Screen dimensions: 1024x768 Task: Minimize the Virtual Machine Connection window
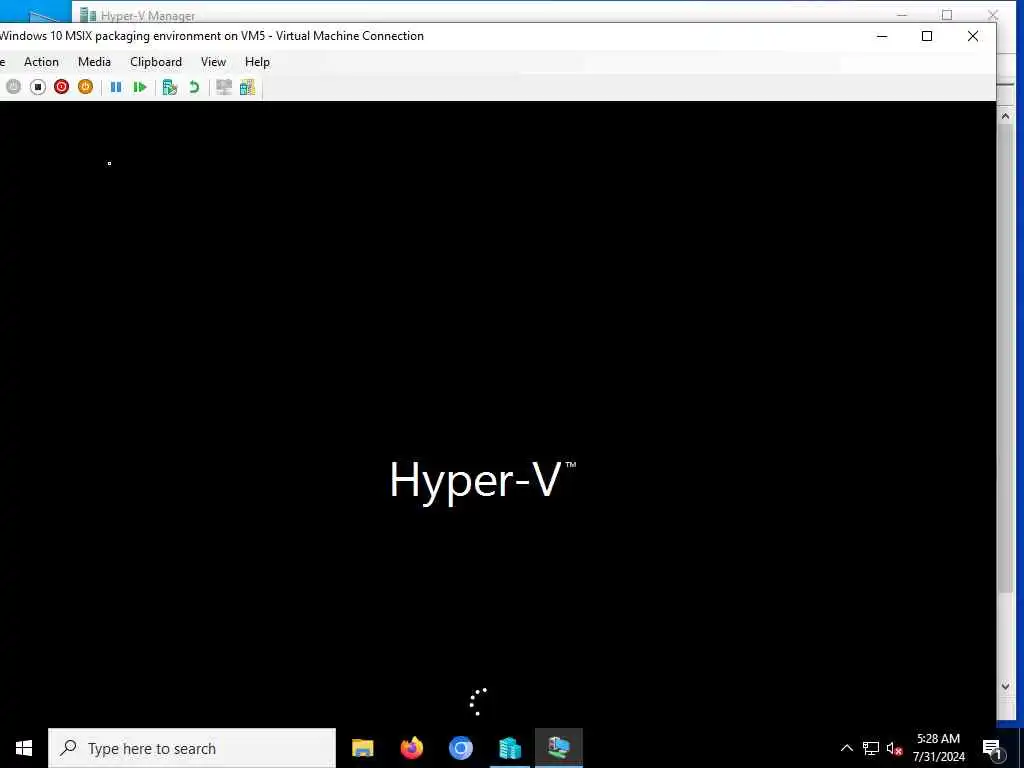pos(882,36)
